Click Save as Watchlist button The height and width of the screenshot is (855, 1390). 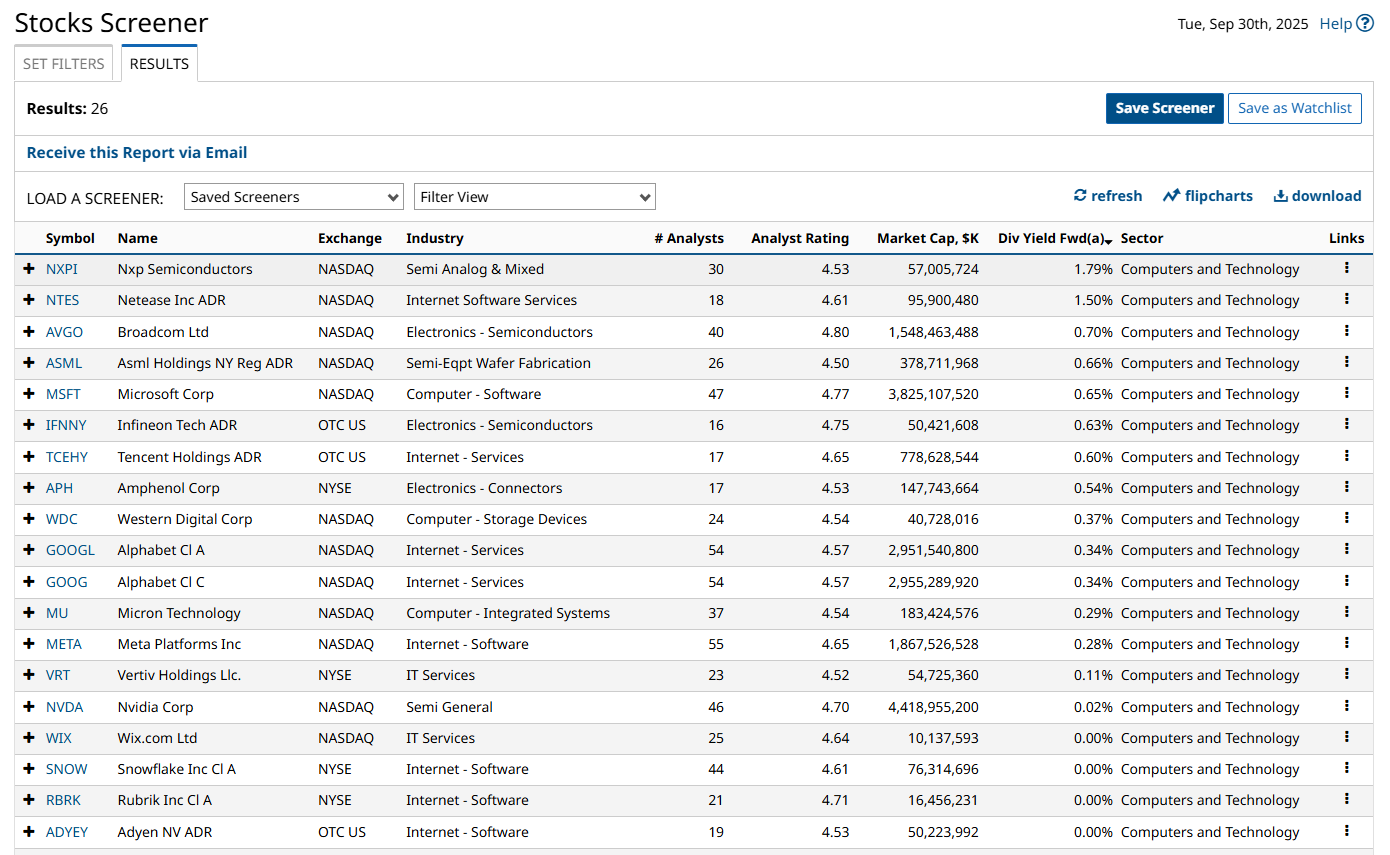tap(1294, 108)
